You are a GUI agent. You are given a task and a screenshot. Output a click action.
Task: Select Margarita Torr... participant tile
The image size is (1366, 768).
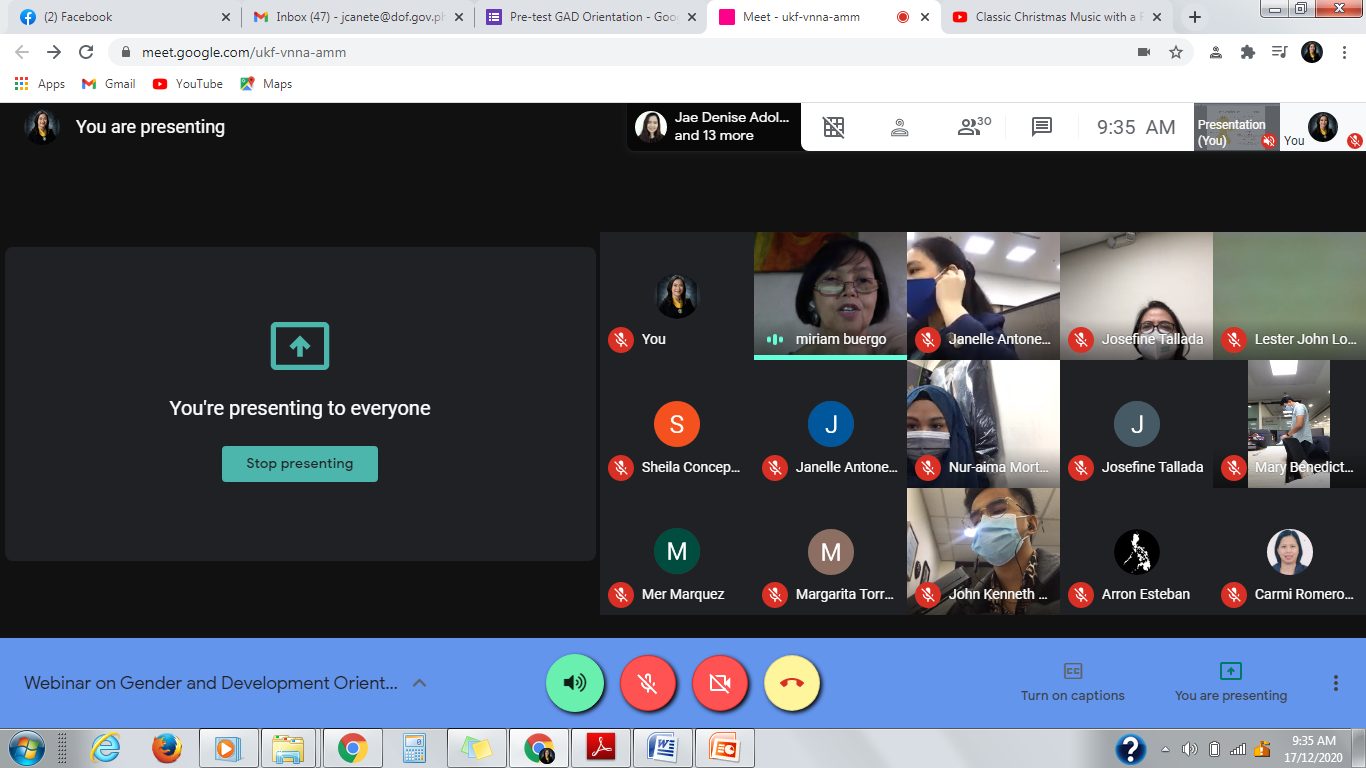coord(830,551)
